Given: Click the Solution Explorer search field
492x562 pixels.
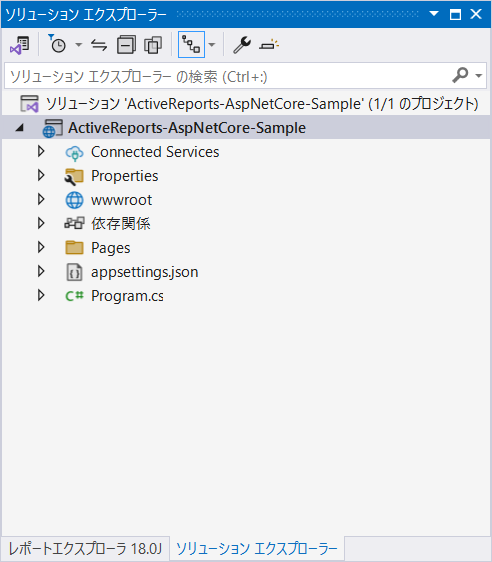Looking at the screenshot, I should pyautogui.click(x=245, y=76).
